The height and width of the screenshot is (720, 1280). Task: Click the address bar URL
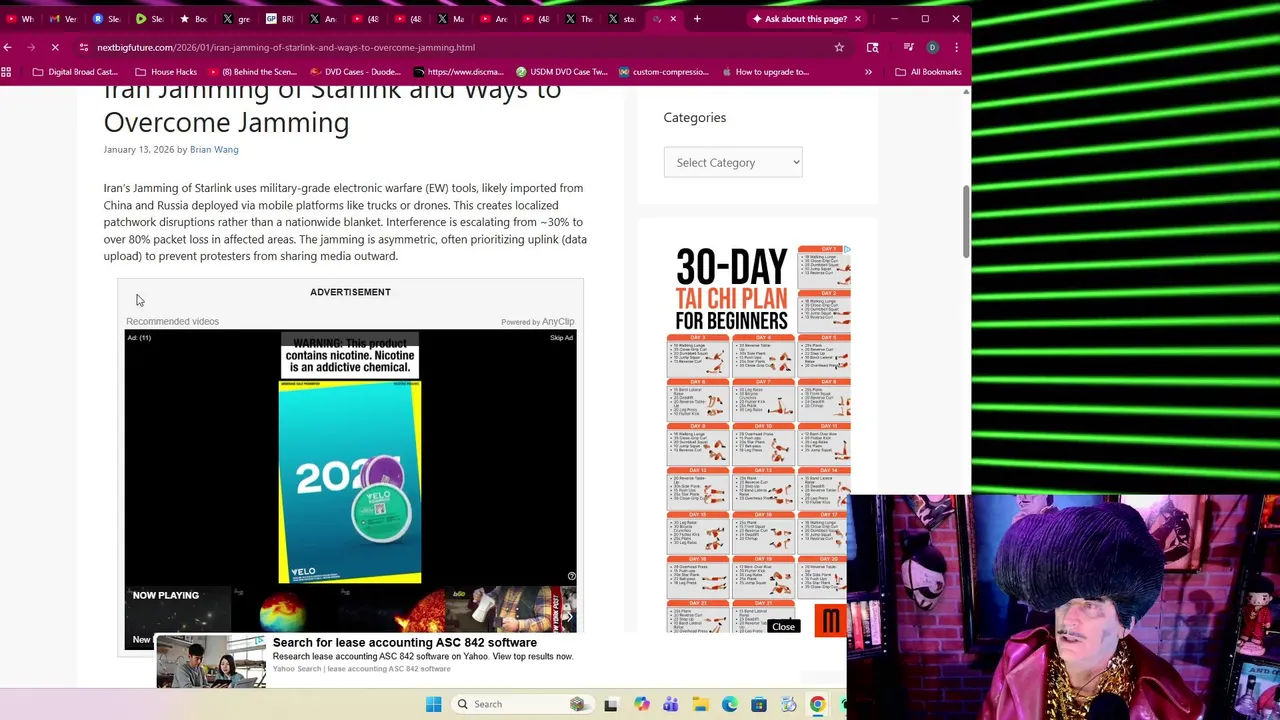click(286, 47)
